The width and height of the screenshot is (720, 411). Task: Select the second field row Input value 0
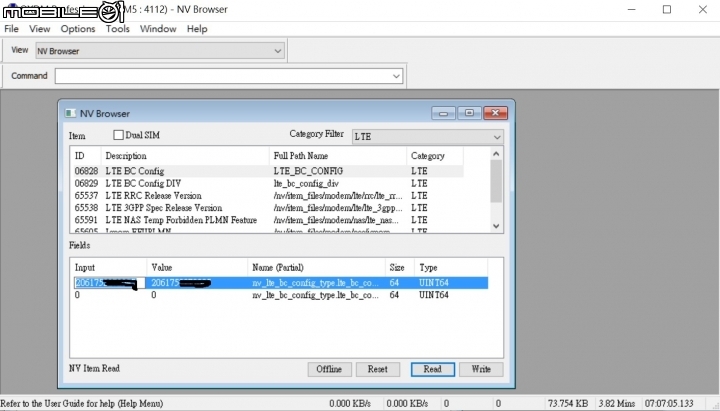[x=77, y=295]
